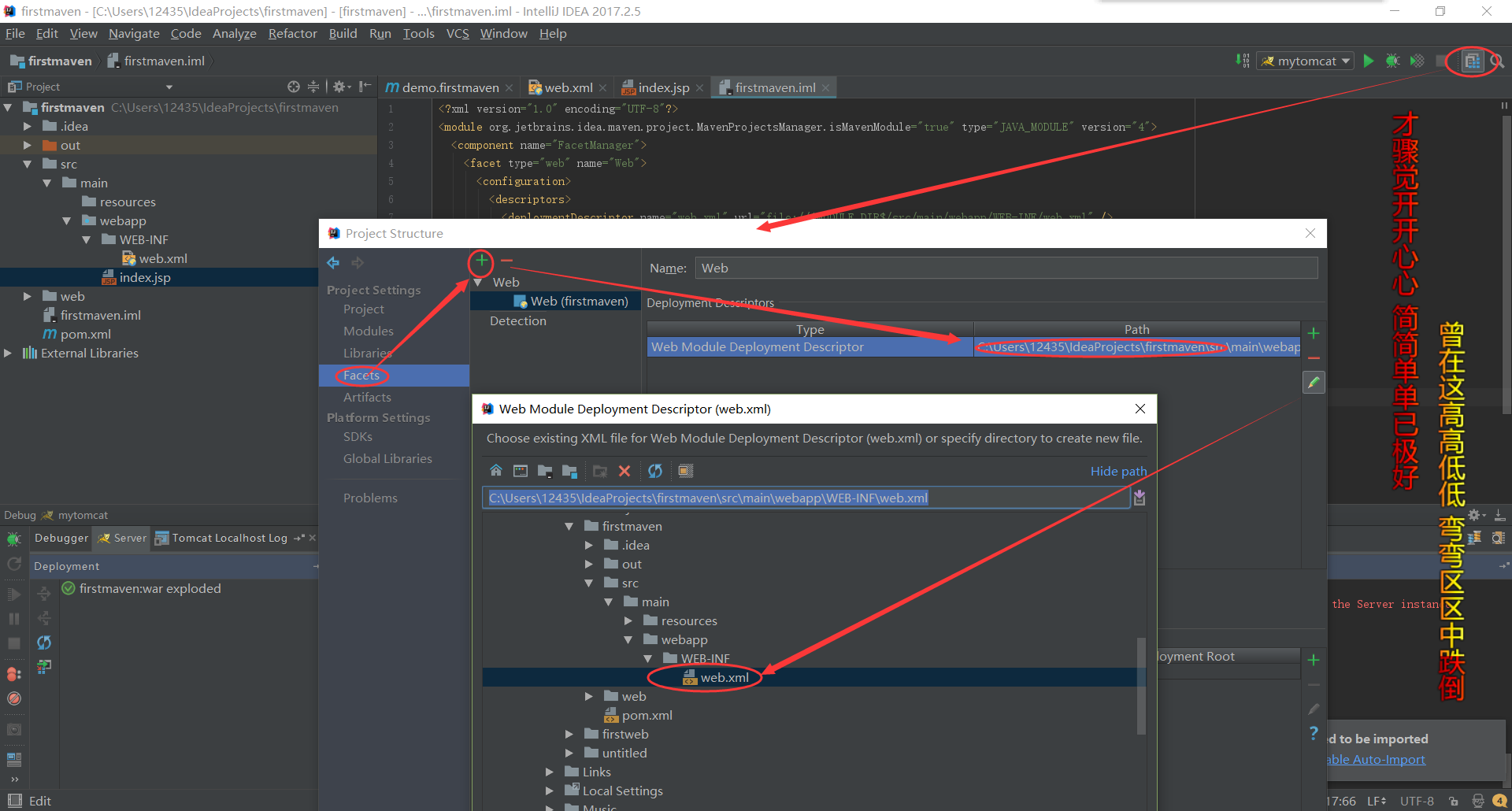Go to desktop directory in file chooser
The image size is (1512, 811).
pyautogui.click(x=521, y=471)
